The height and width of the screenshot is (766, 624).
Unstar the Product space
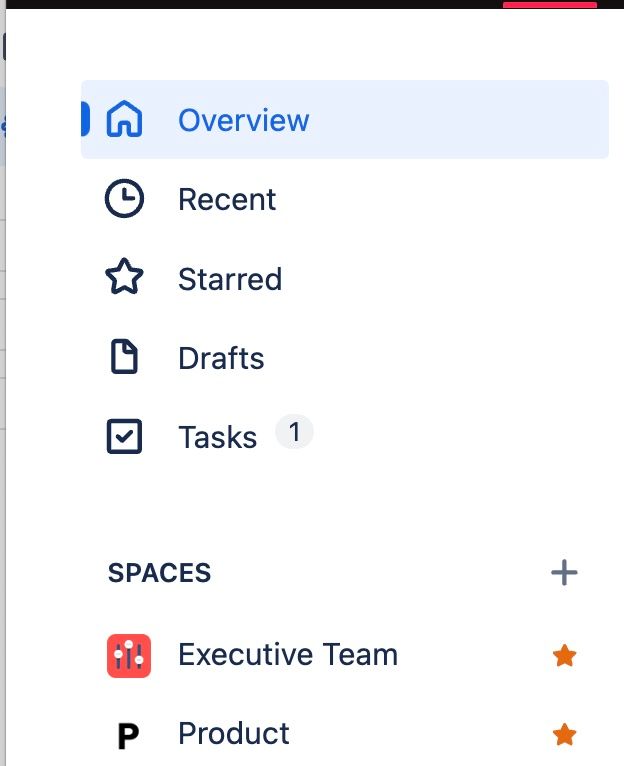[x=564, y=734]
